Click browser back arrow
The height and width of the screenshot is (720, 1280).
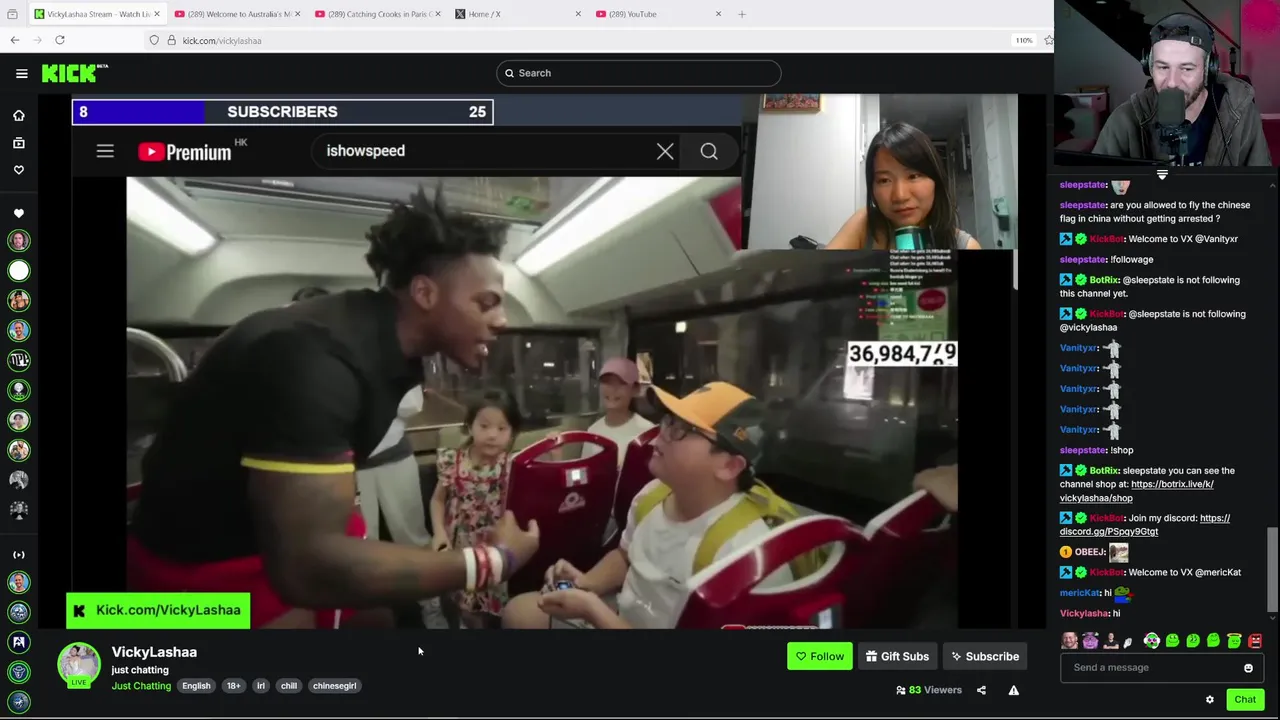14,40
